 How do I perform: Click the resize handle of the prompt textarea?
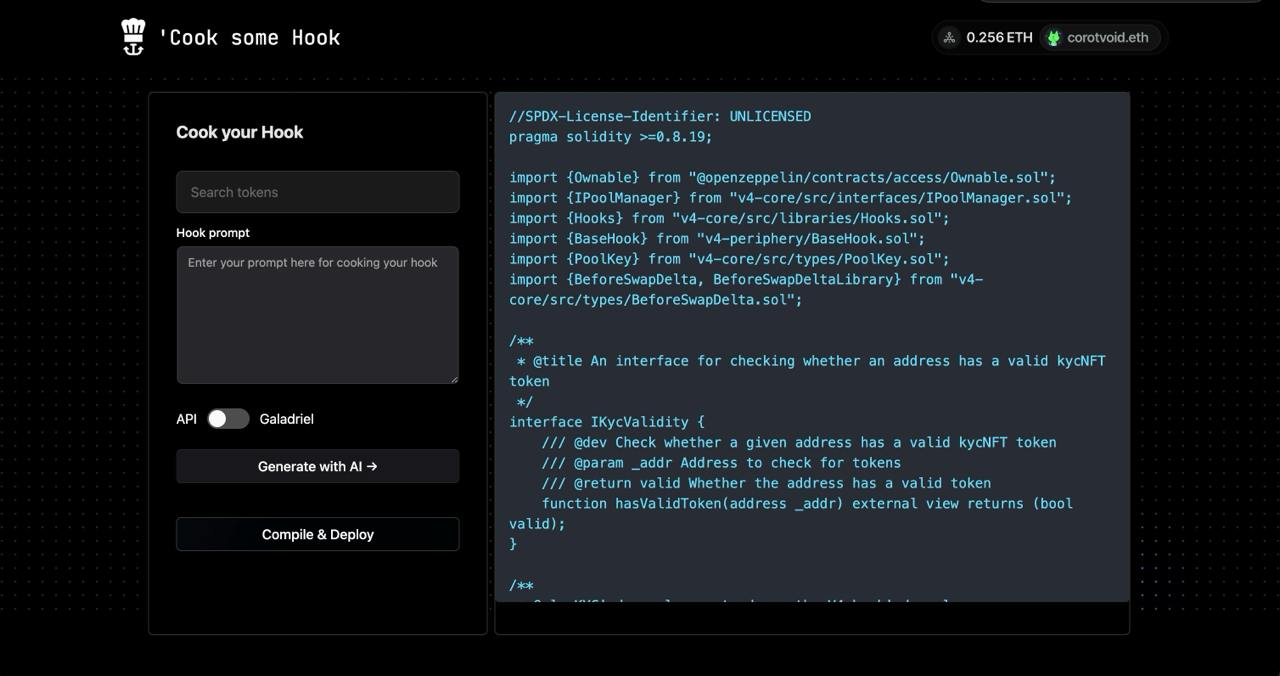coord(453,378)
